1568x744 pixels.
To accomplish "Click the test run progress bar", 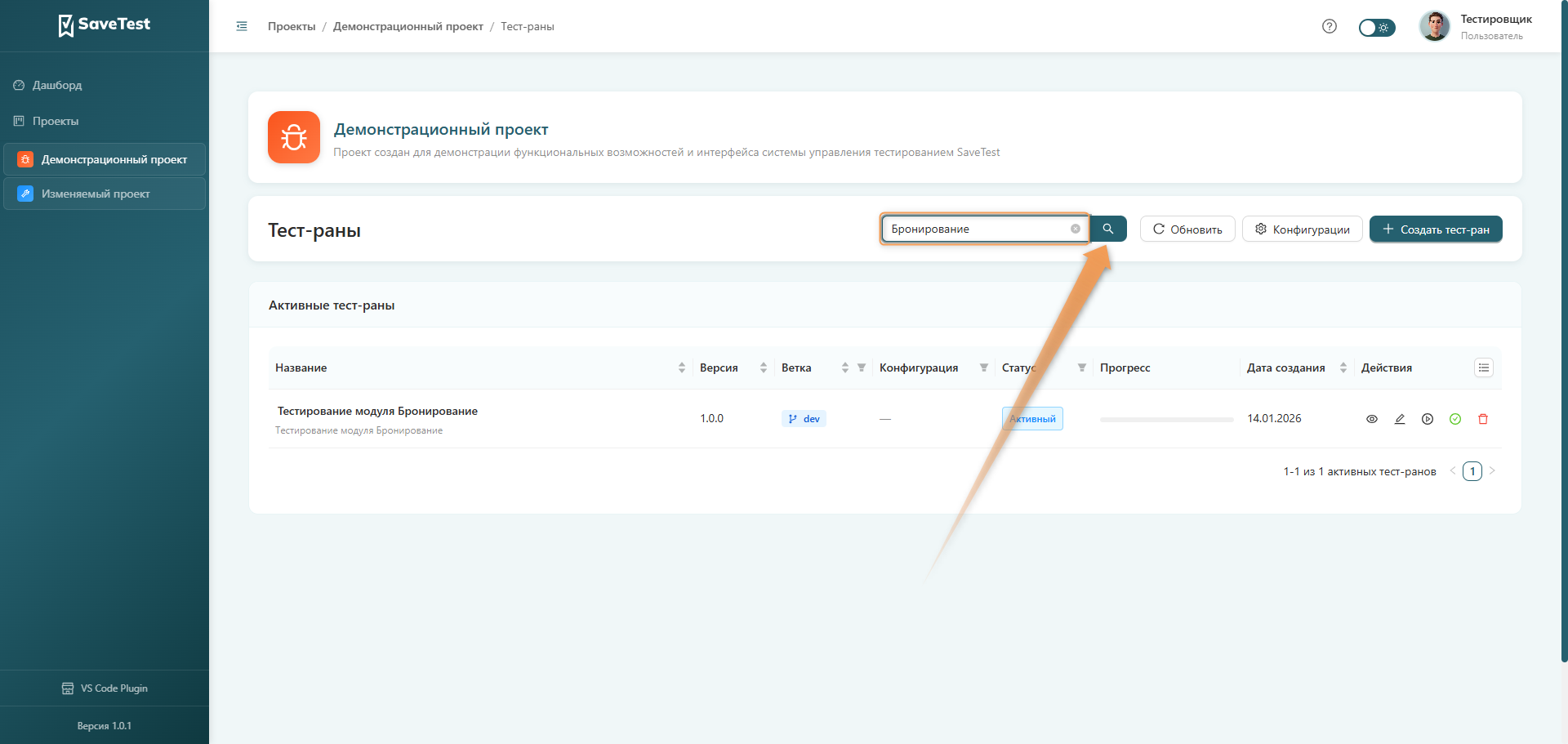I will (1166, 419).
